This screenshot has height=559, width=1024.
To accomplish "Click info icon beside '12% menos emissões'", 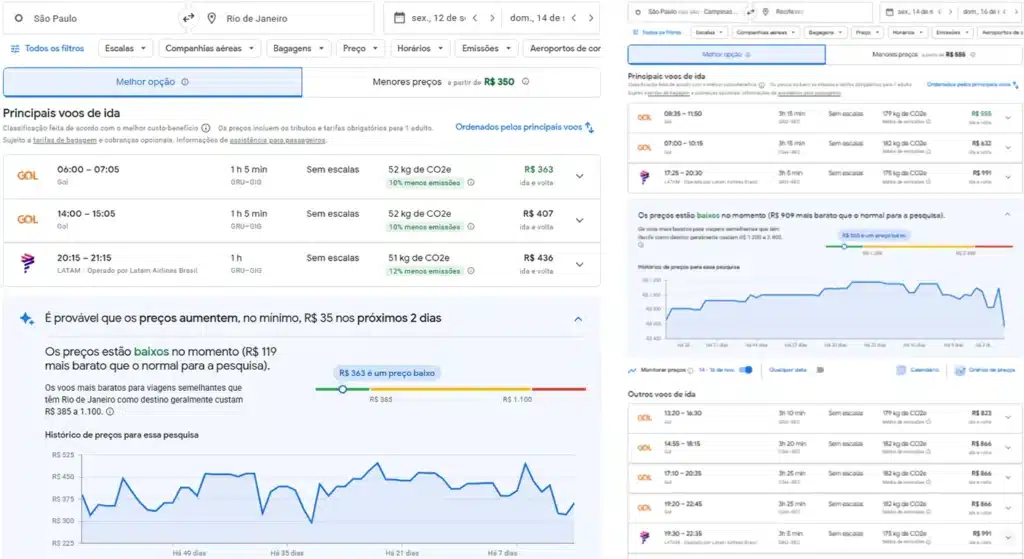I will point(471,270).
